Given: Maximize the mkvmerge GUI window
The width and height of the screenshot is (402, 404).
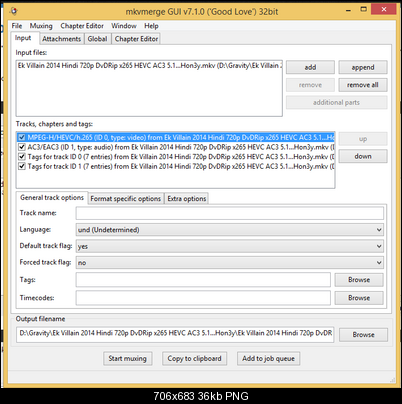Looking at the screenshot, I should pos(364,9).
